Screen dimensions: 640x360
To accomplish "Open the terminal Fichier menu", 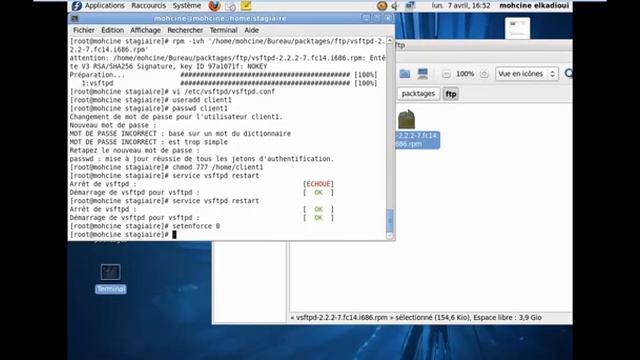I will click(x=84, y=30).
